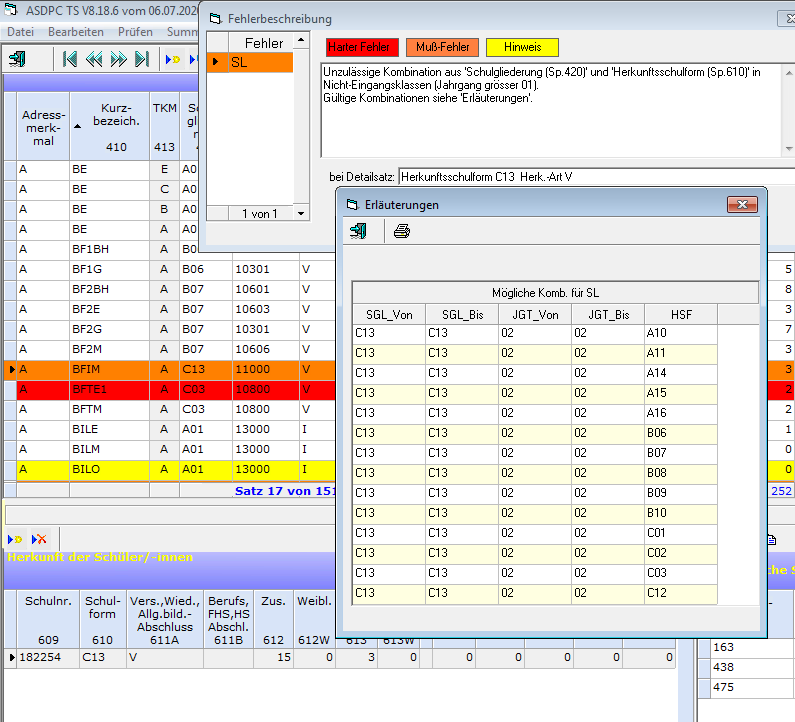
Task: Click the exit door icon in main toolbar
Action: point(17,59)
